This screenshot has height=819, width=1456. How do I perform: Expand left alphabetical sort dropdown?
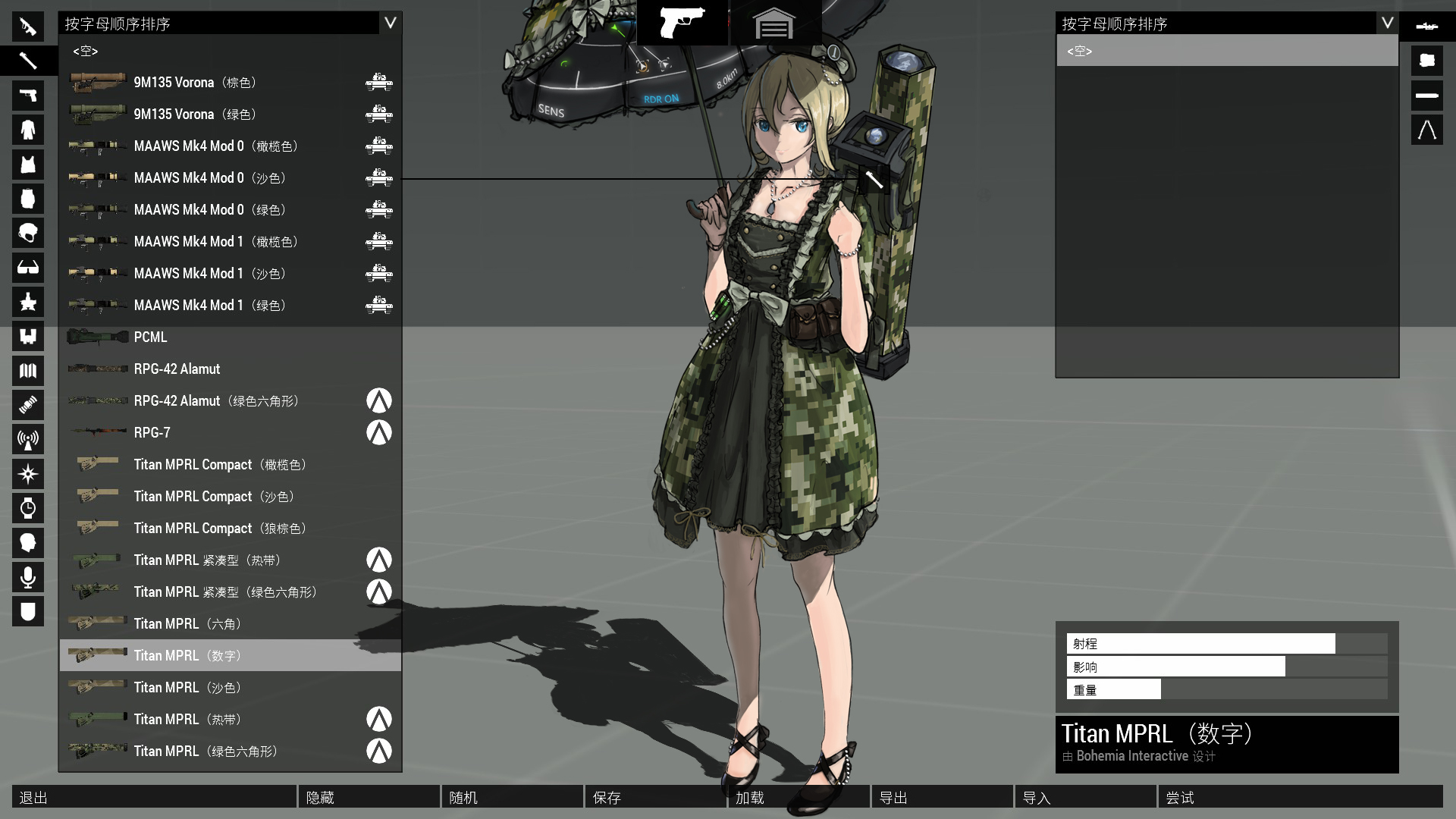click(x=390, y=23)
